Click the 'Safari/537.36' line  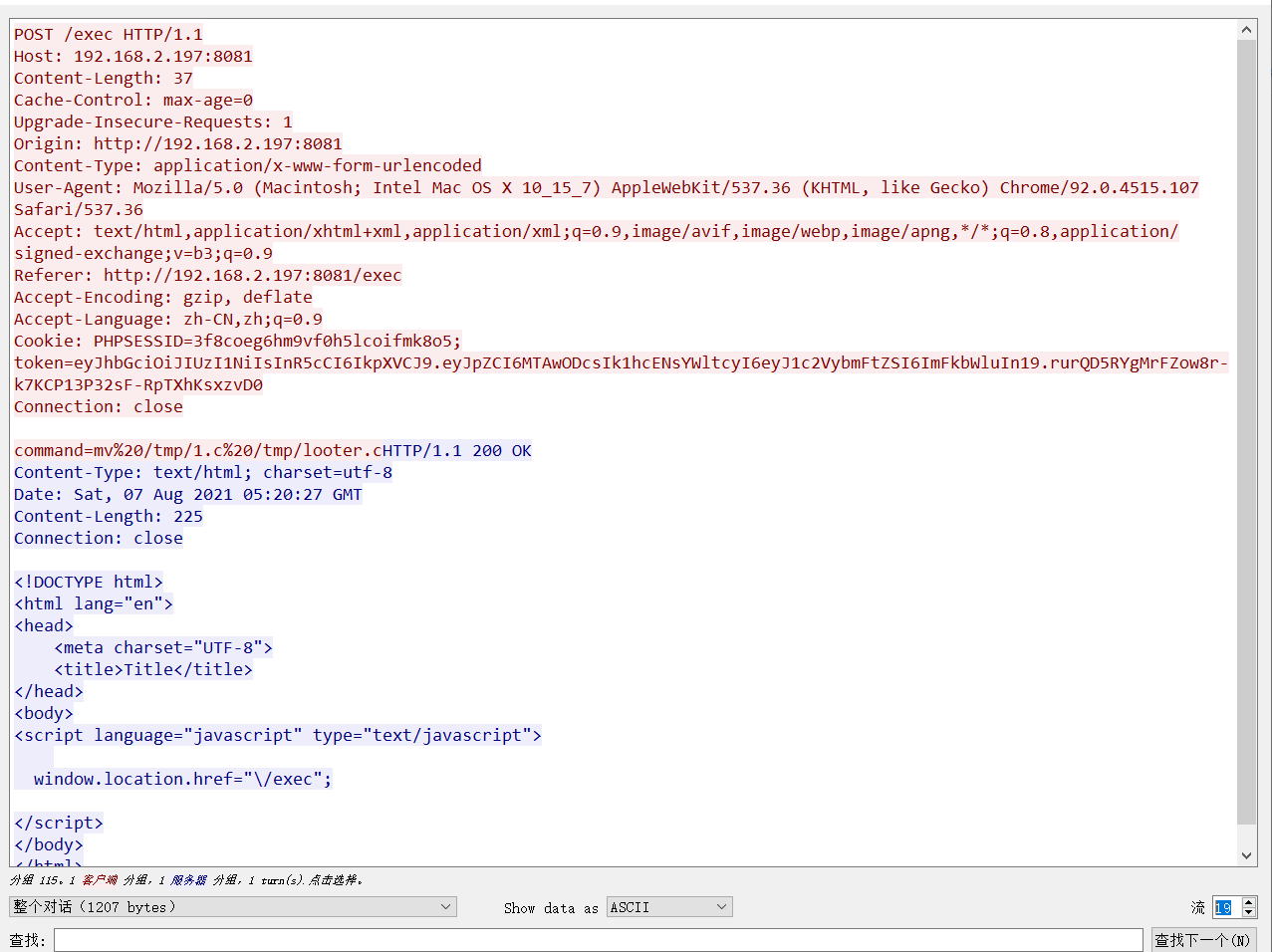79,209
